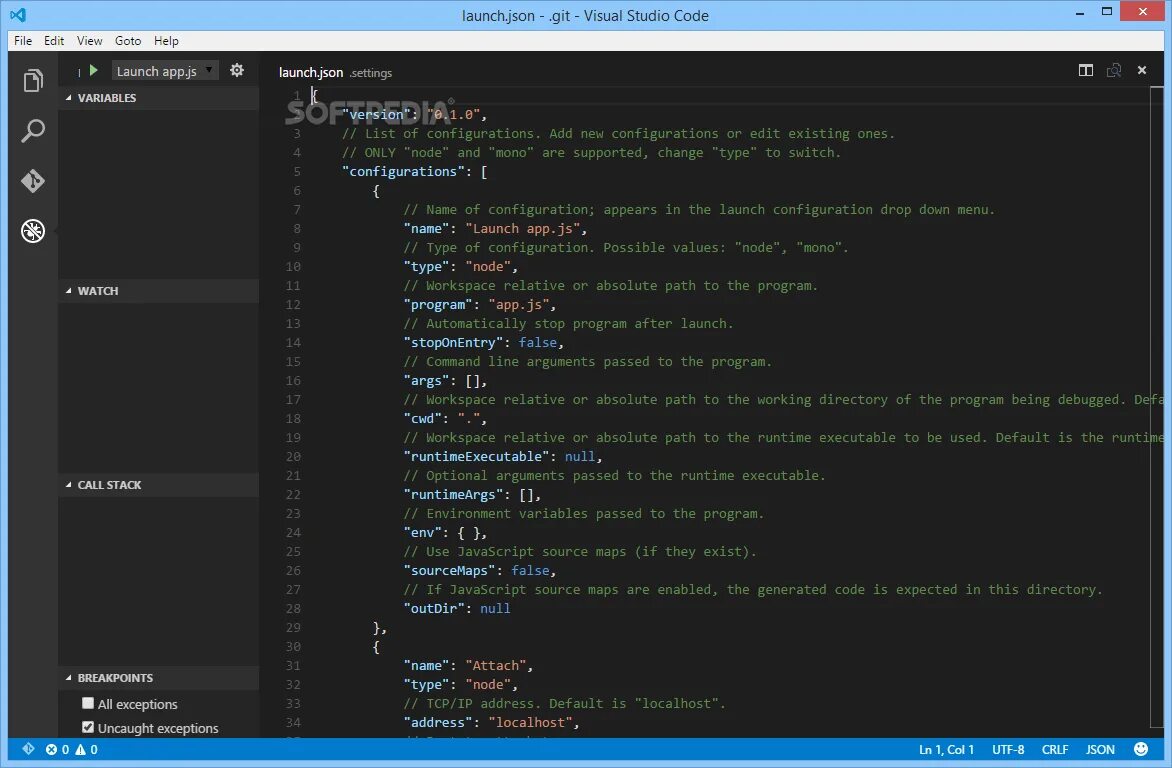Open the Help menu
This screenshot has width=1172, height=768.
[166, 40]
